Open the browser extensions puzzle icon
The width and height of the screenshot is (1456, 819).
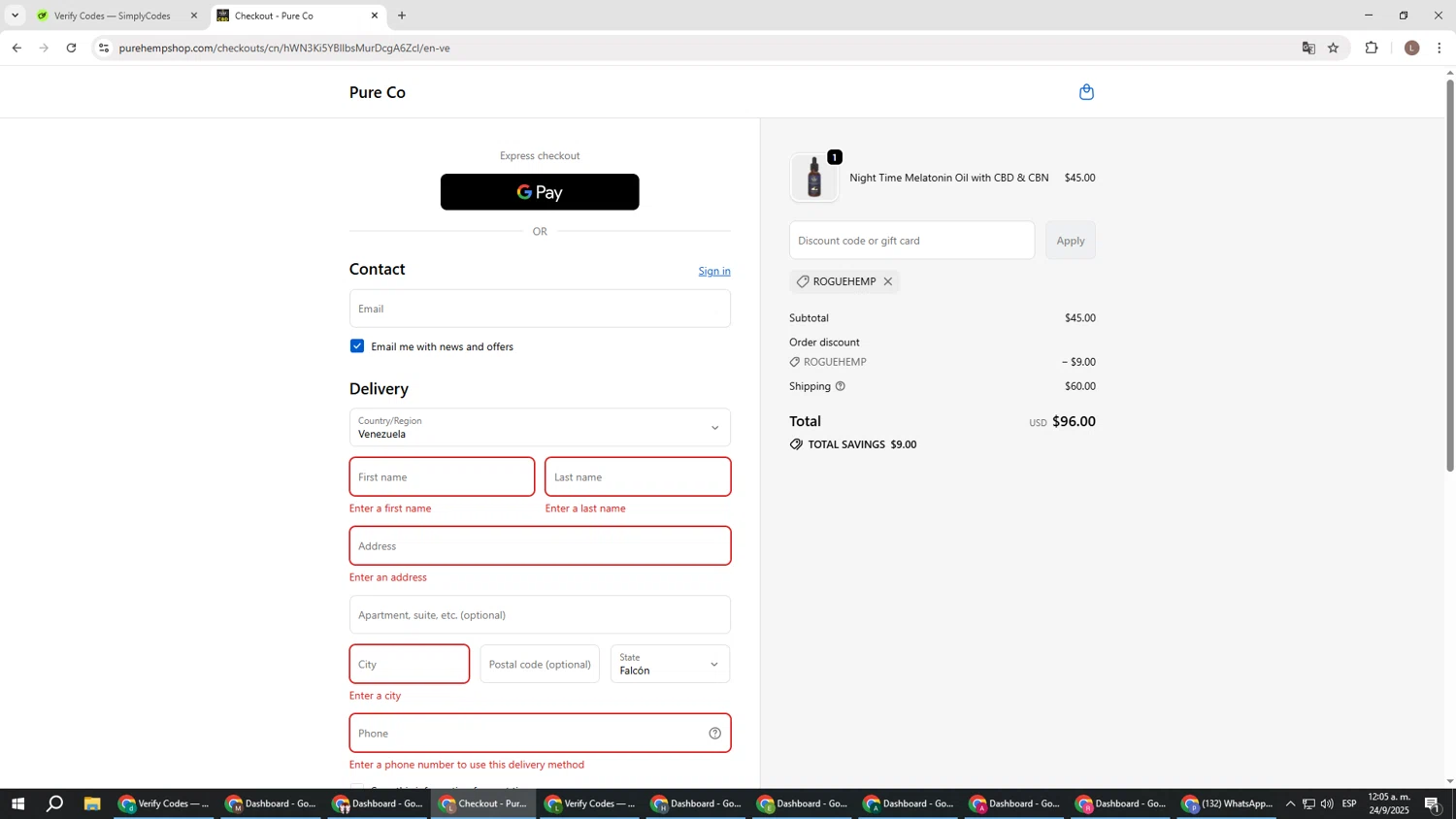(1372, 48)
